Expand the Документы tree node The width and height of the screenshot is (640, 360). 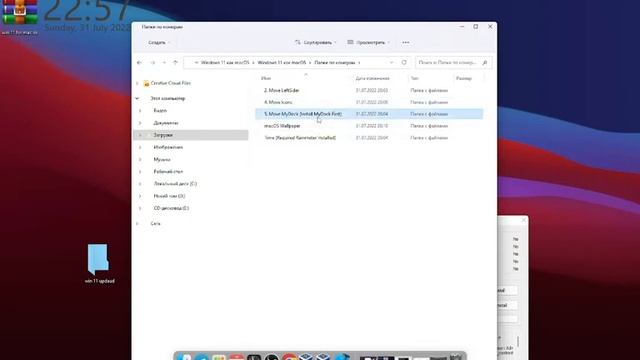140,123
